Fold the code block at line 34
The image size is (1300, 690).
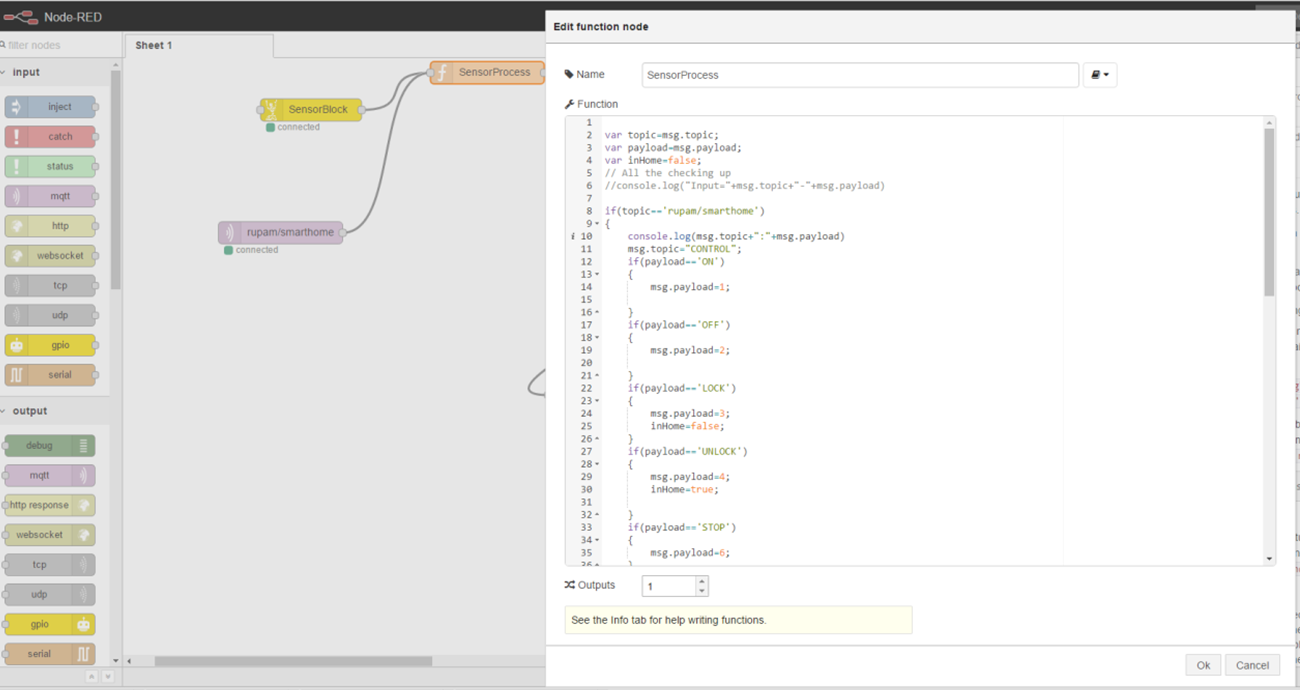click(598, 540)
